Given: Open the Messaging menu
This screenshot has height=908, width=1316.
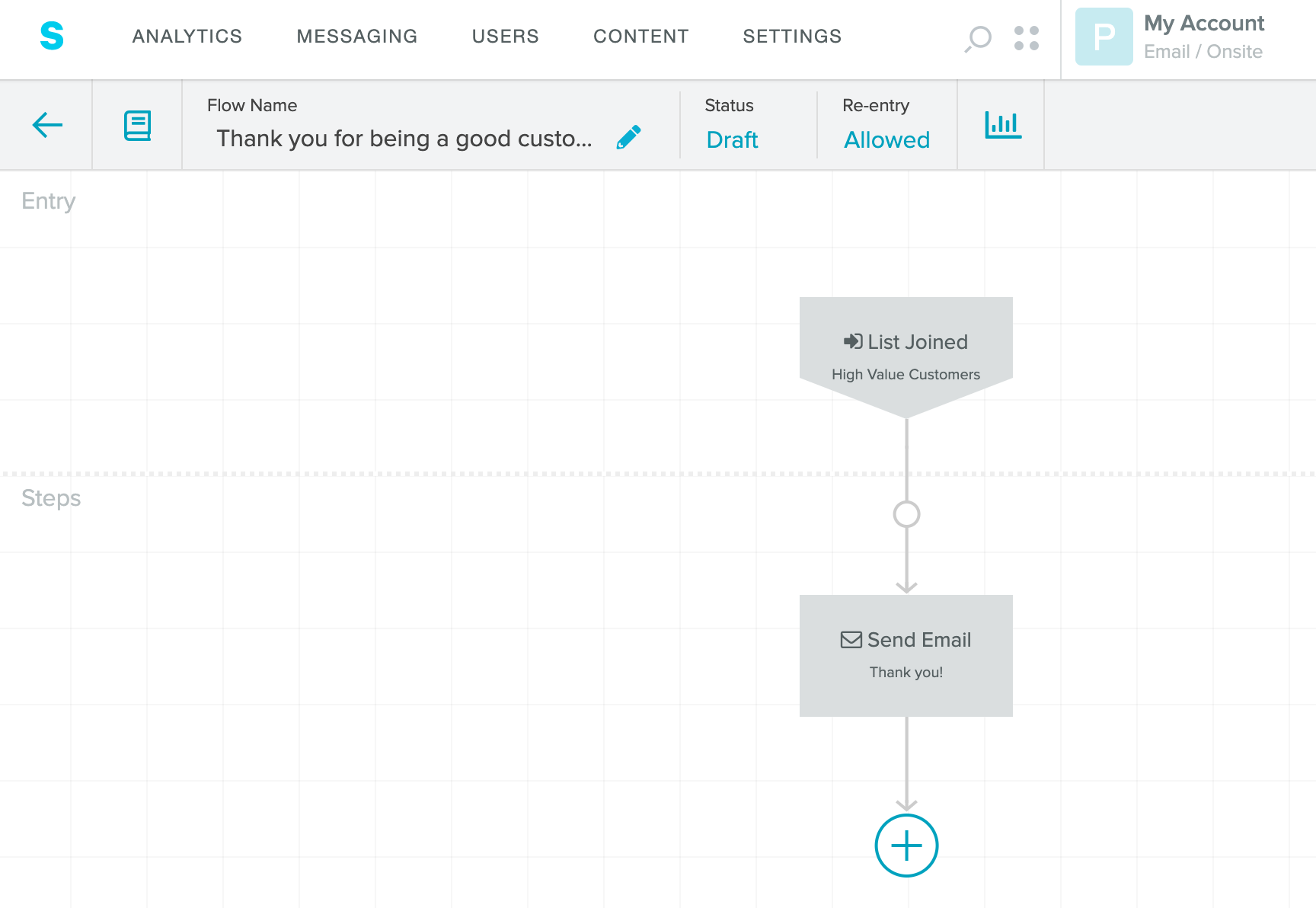Looking at the screenshot, I should coord(357,37).
